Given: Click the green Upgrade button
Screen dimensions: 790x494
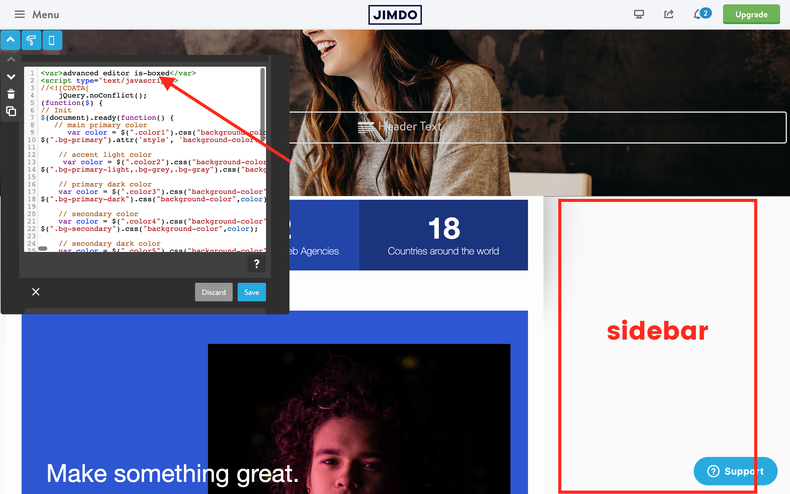Looking at the screenshot, I should (751, 14).
